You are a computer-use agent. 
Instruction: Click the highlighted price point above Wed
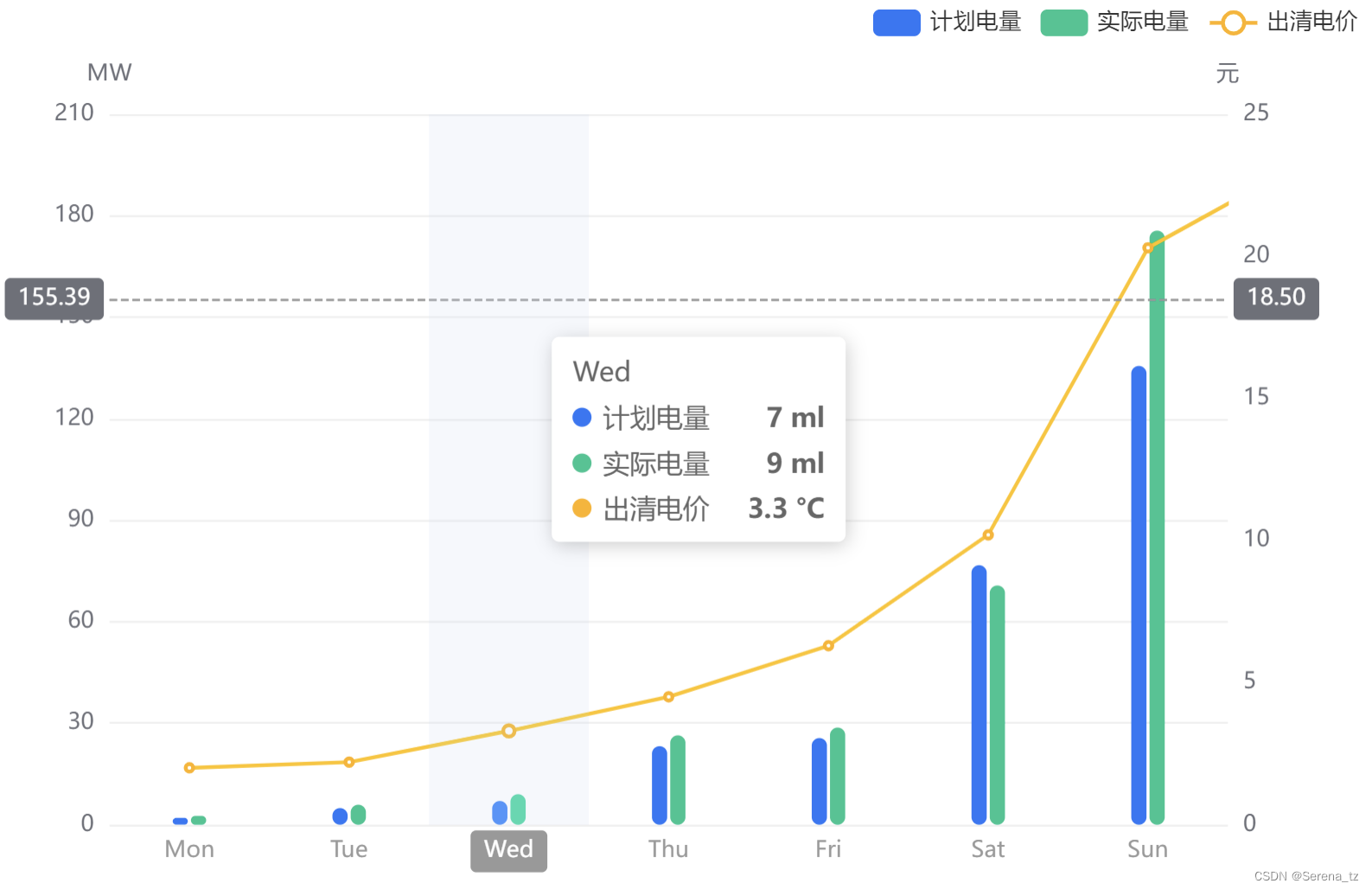point(508,731)
